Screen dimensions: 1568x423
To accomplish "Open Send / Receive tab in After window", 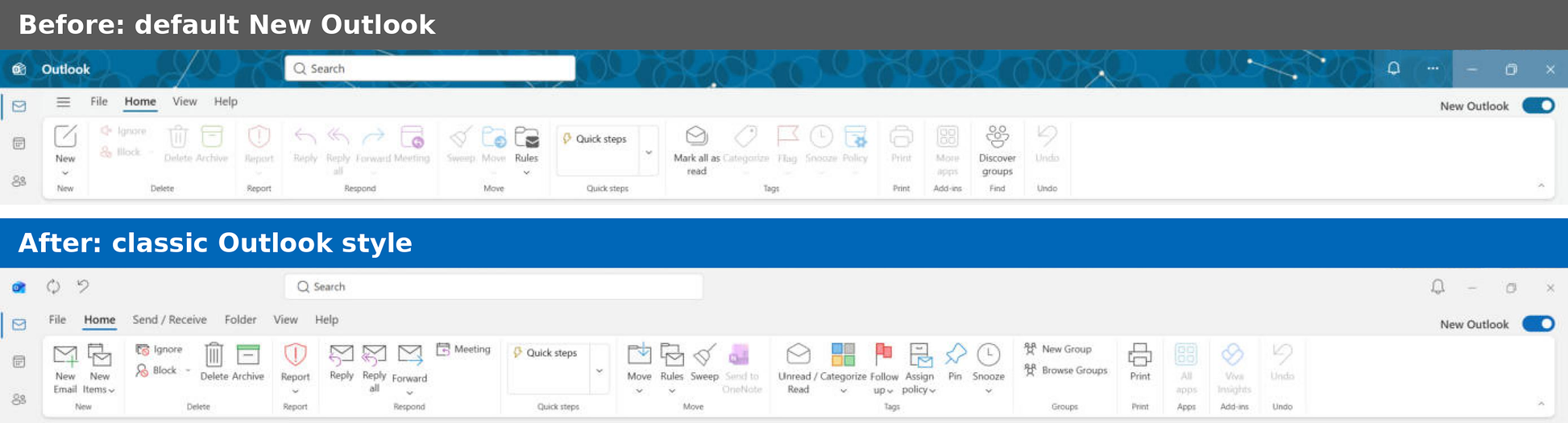I will click(x=169, y=320).
